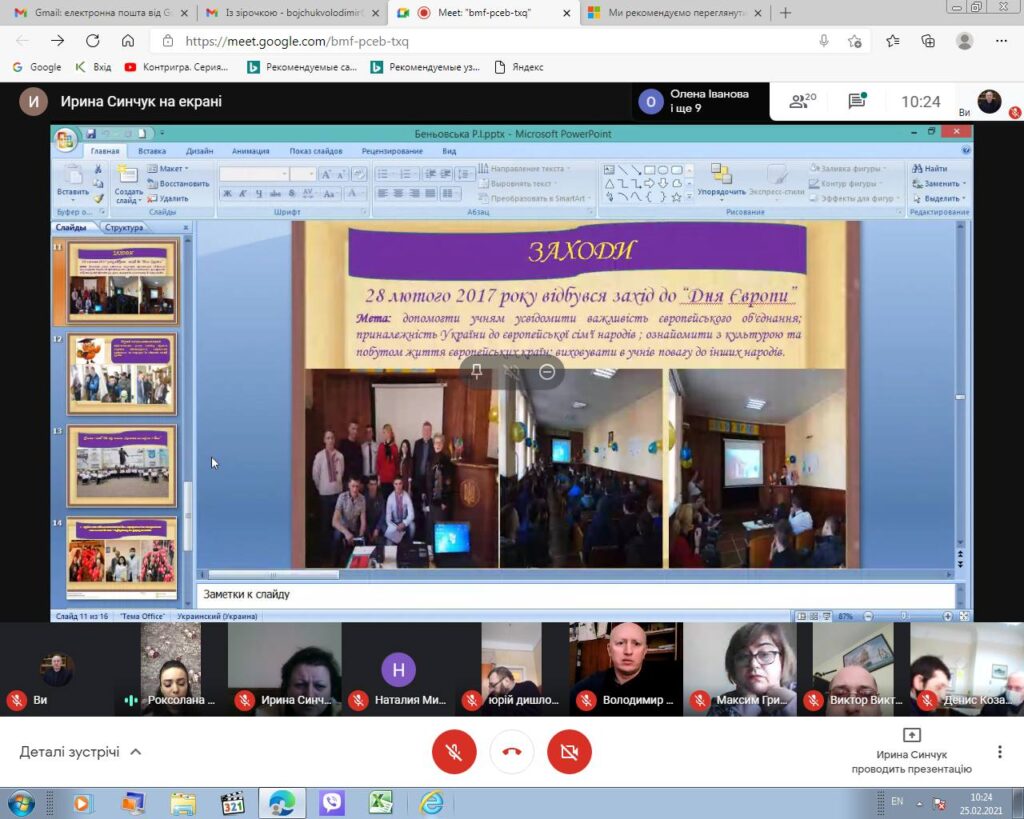Screen dimensions: 1024x819
Task: Select Роксолана participant video tile
Action: [x=171, y=669]
